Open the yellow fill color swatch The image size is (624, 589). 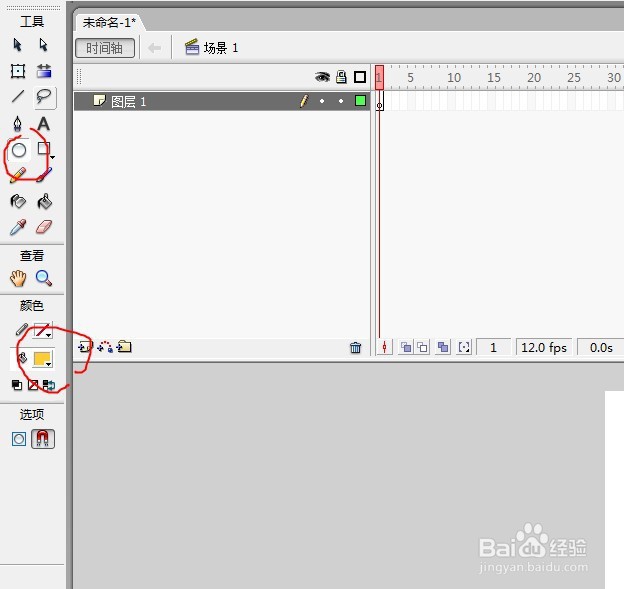[43, 359]
